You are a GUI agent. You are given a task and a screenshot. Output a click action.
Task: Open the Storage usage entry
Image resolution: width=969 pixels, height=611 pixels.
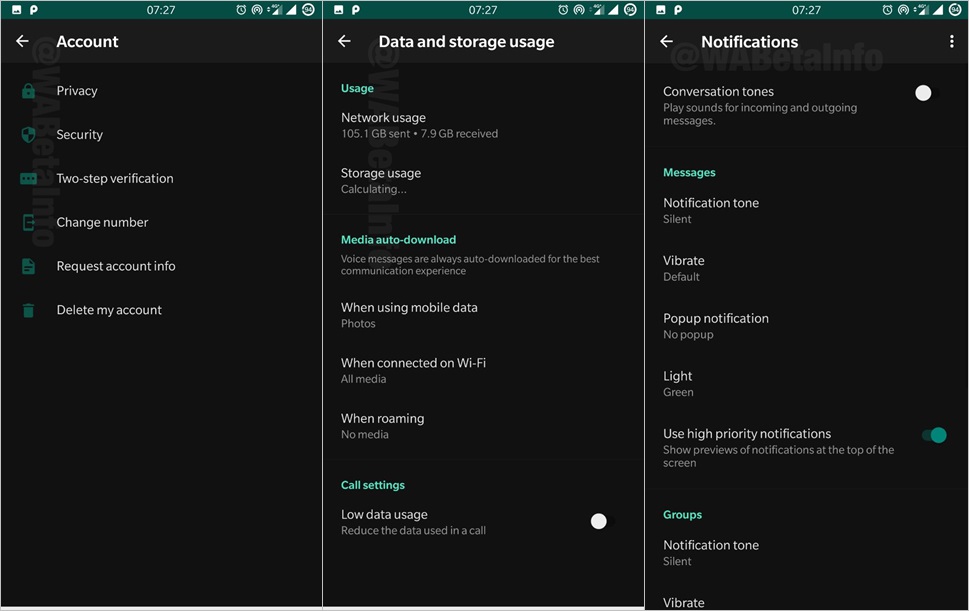pos(380,180)
